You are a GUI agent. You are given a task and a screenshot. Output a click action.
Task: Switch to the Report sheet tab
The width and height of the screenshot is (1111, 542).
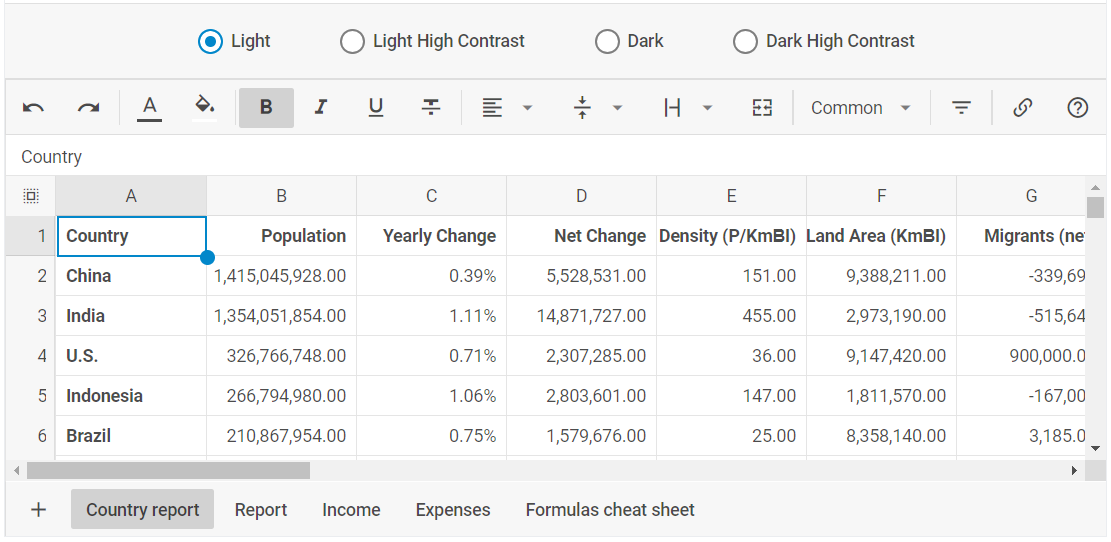(x=261, y=509)
